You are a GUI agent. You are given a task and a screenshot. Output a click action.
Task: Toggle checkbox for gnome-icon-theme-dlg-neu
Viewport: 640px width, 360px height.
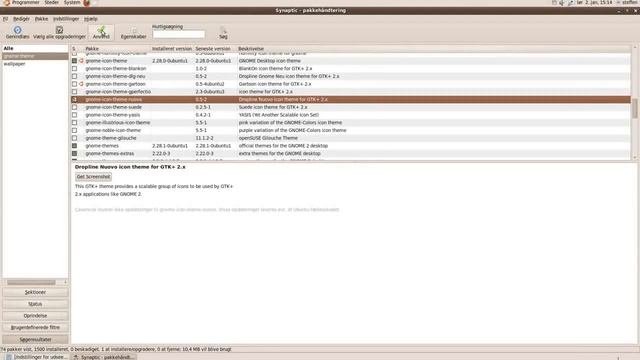point(74,76)
